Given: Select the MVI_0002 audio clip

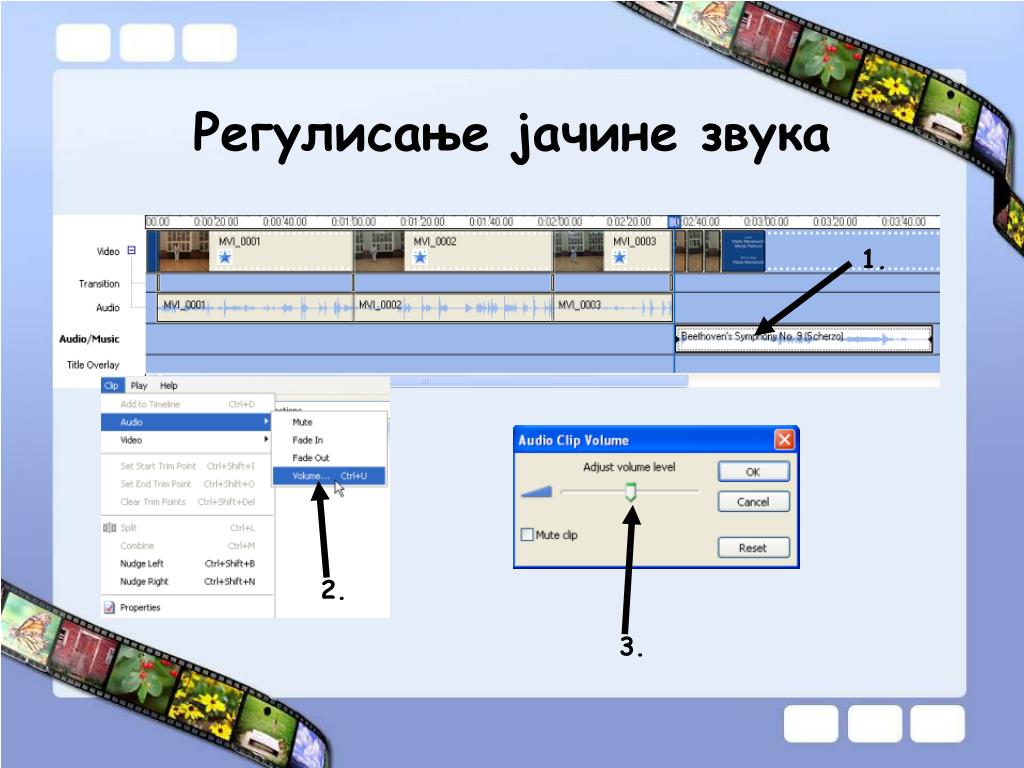Looking at the screenshot, I should pos(453,308).
